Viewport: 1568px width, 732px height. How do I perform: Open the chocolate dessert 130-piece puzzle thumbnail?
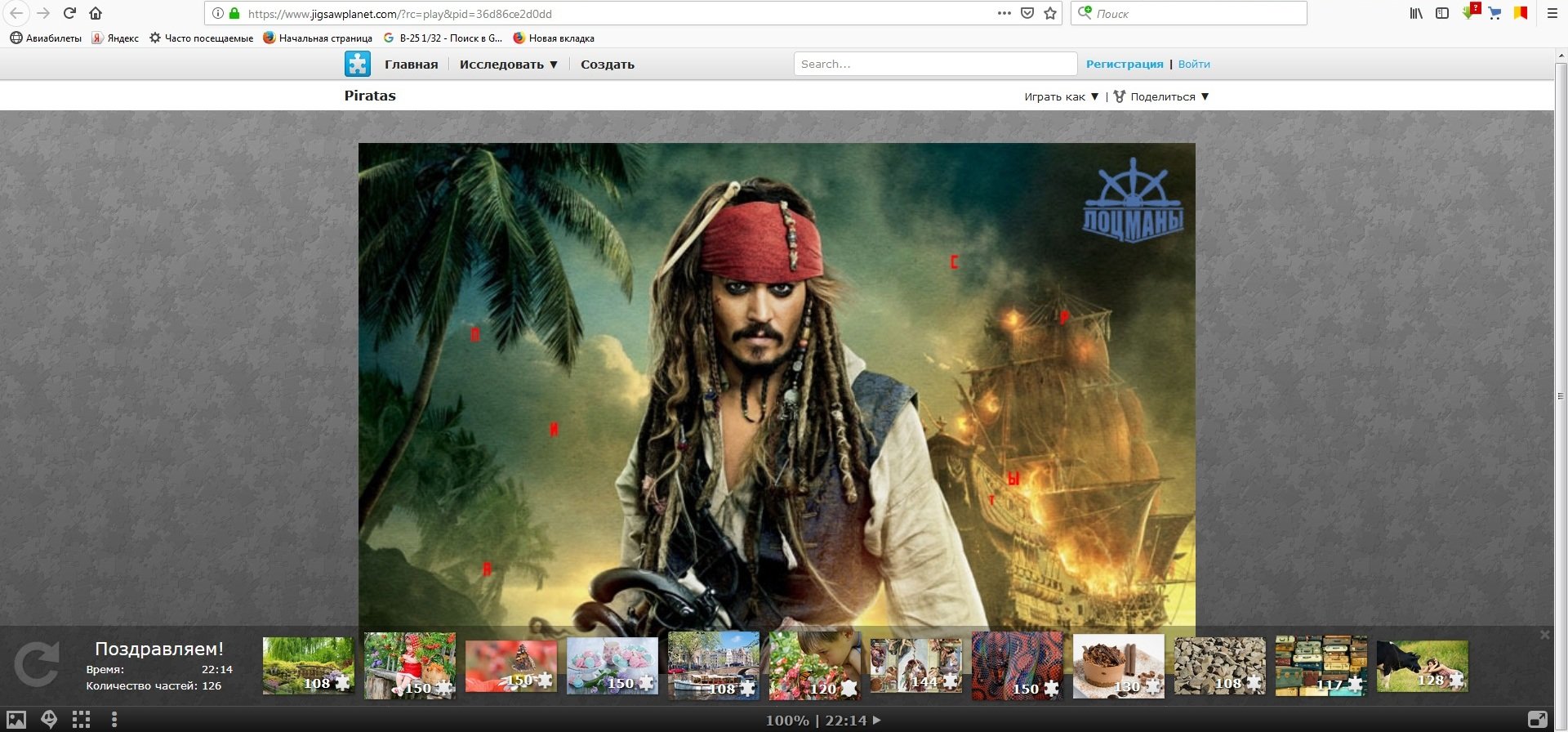pyautogui.click(x=1118, y=666)
